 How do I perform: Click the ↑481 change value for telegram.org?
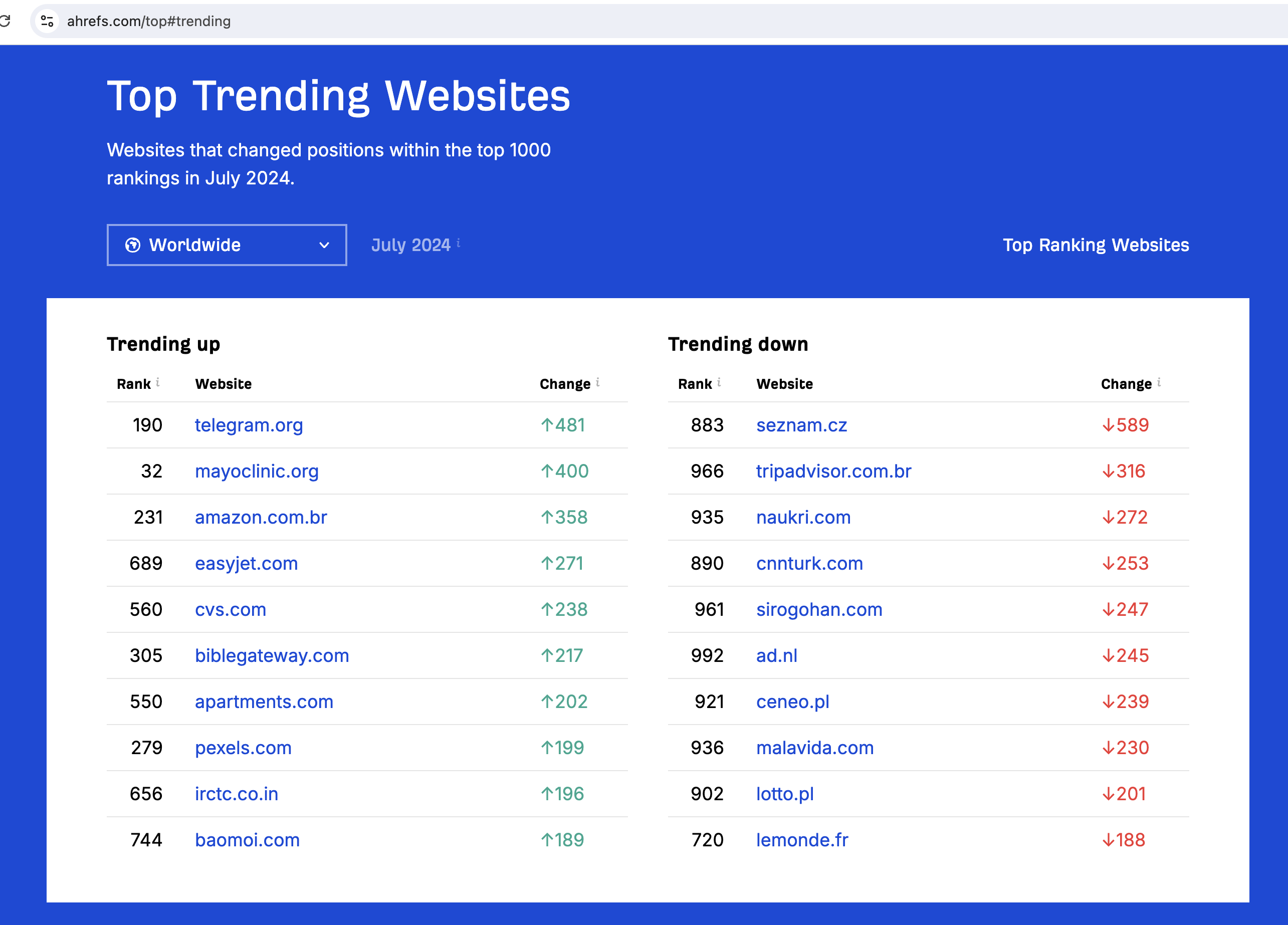coord(563,425)
